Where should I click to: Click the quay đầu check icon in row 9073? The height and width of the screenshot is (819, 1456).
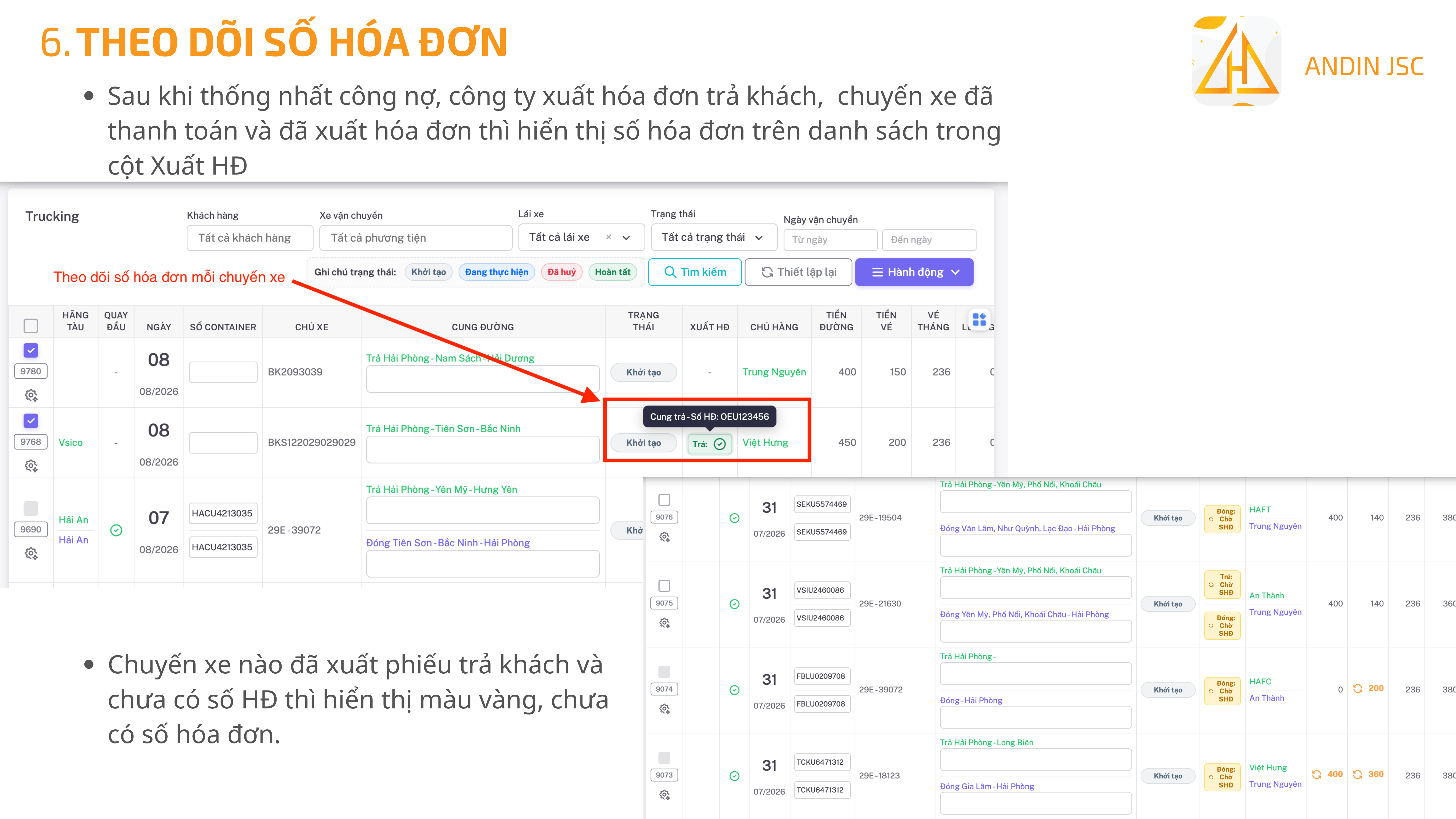(734, 775)
